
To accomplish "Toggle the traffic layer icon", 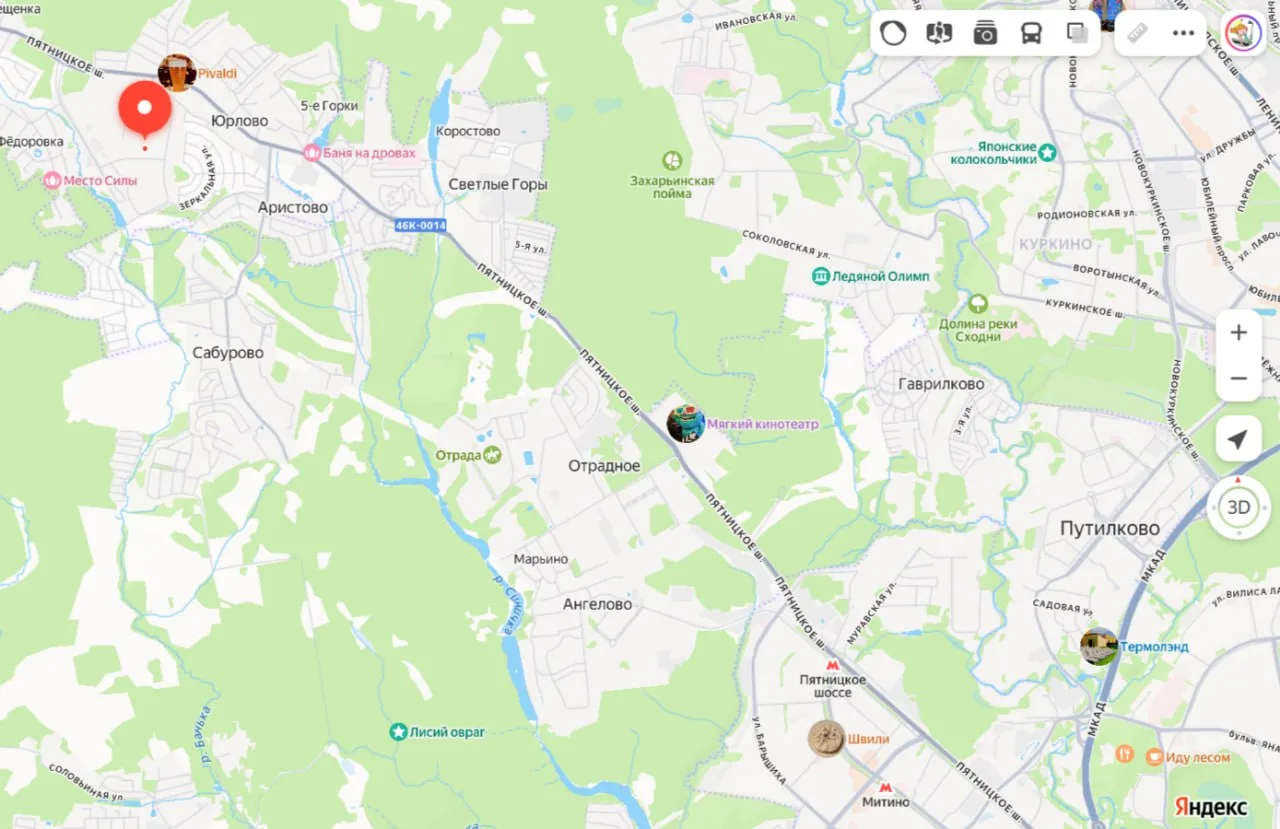I will [x=893, y=33].
